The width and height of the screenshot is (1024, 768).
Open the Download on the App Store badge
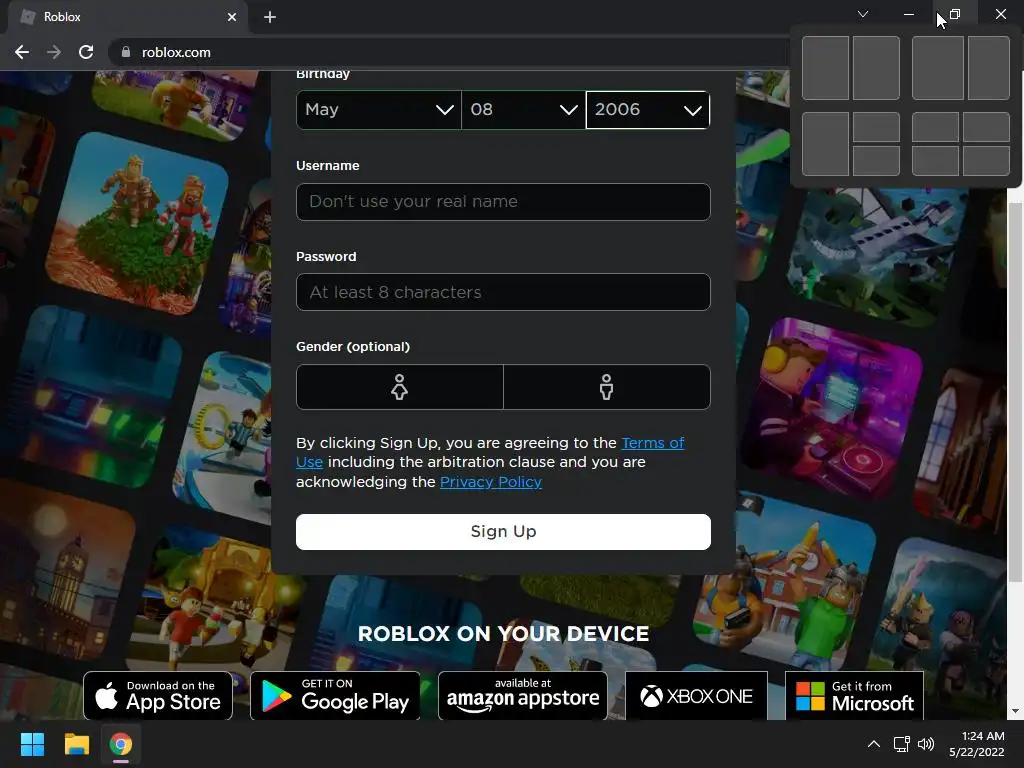pyautogui.click(x=158, y=696)
